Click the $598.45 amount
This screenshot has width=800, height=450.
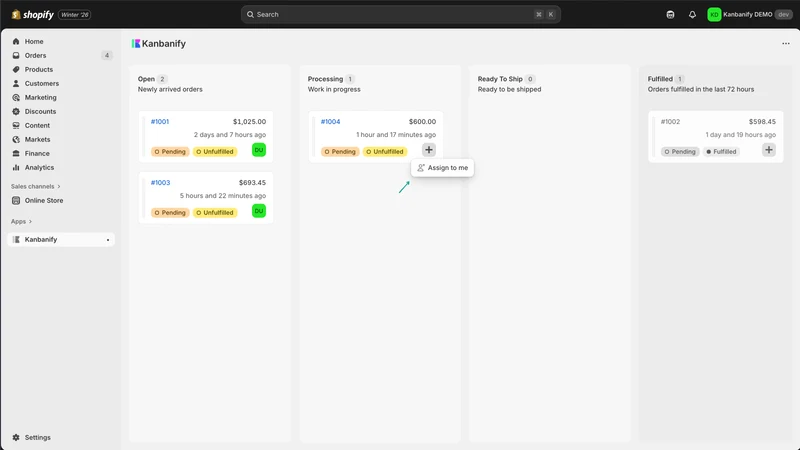(762, 121)
